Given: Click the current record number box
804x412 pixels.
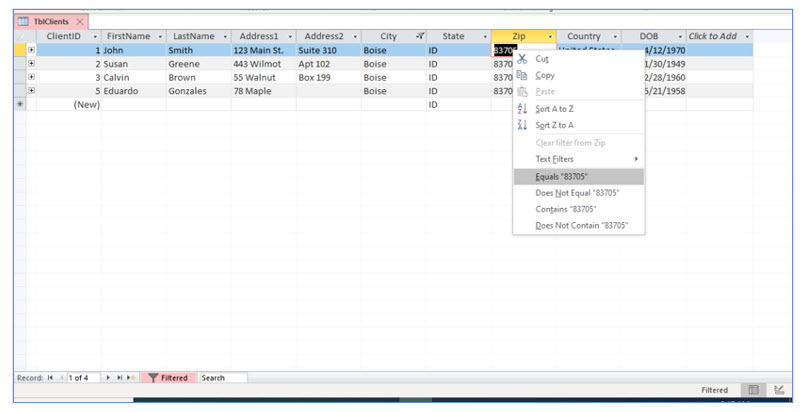Looking at the screenshot, I should [84, 378].
